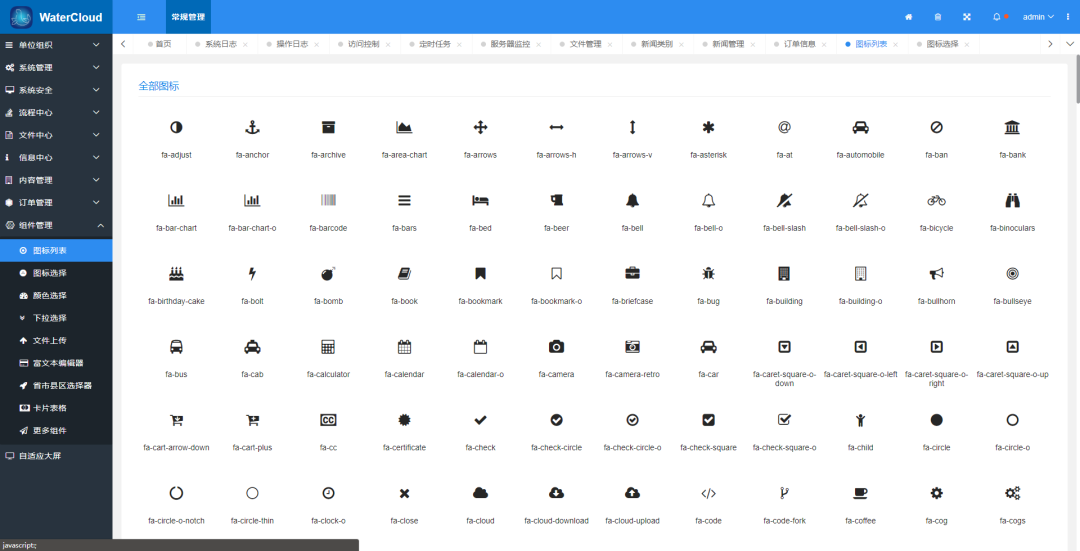Collapse the 组件管理 sidebar group

(56, 225)
